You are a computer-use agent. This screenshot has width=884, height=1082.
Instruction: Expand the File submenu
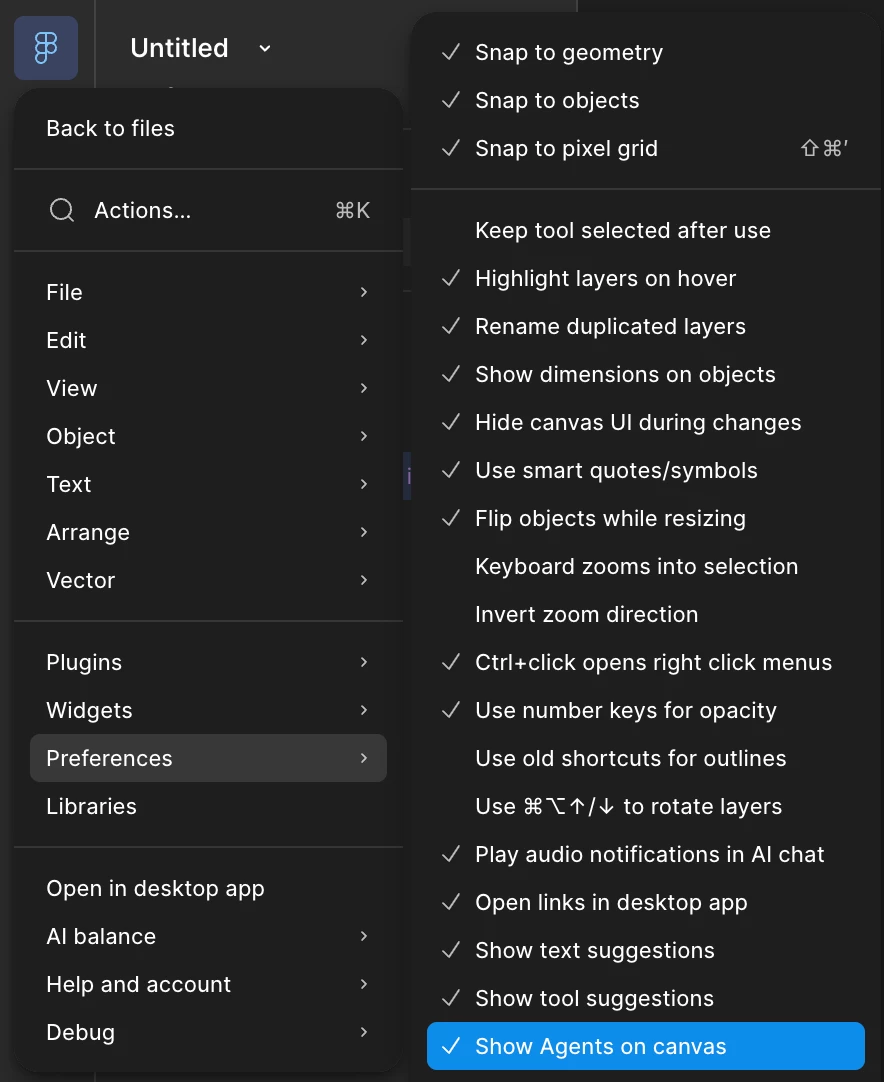[x=208, y=293]
